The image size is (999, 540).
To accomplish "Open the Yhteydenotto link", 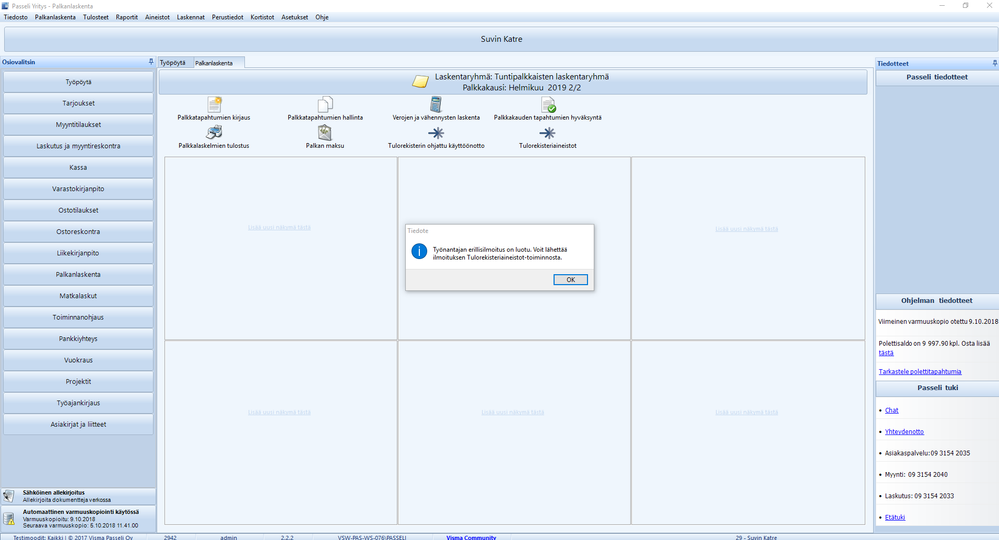I will click(904, 432).
